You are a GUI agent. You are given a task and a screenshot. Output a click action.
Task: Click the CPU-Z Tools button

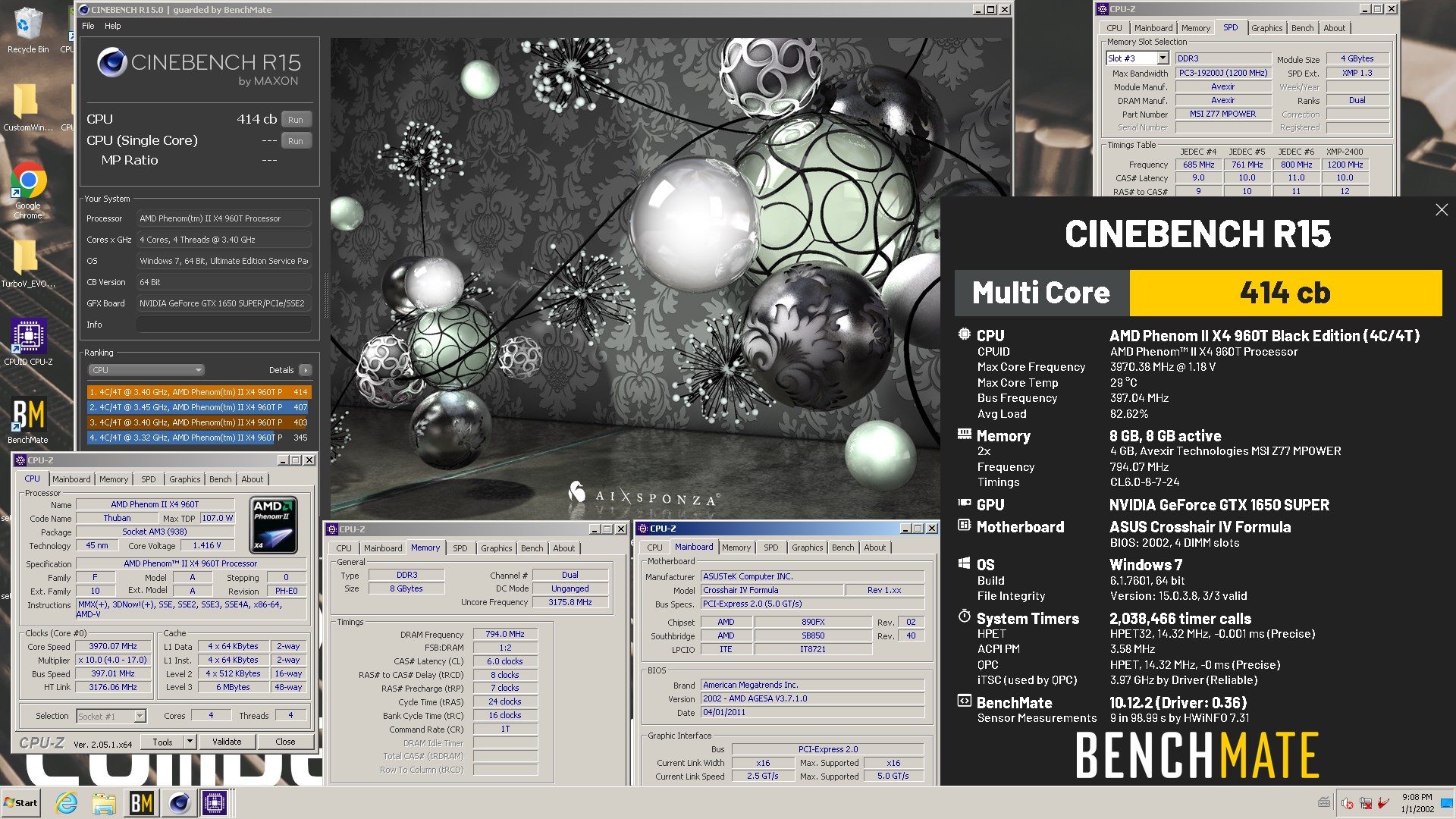click(162, 742)
